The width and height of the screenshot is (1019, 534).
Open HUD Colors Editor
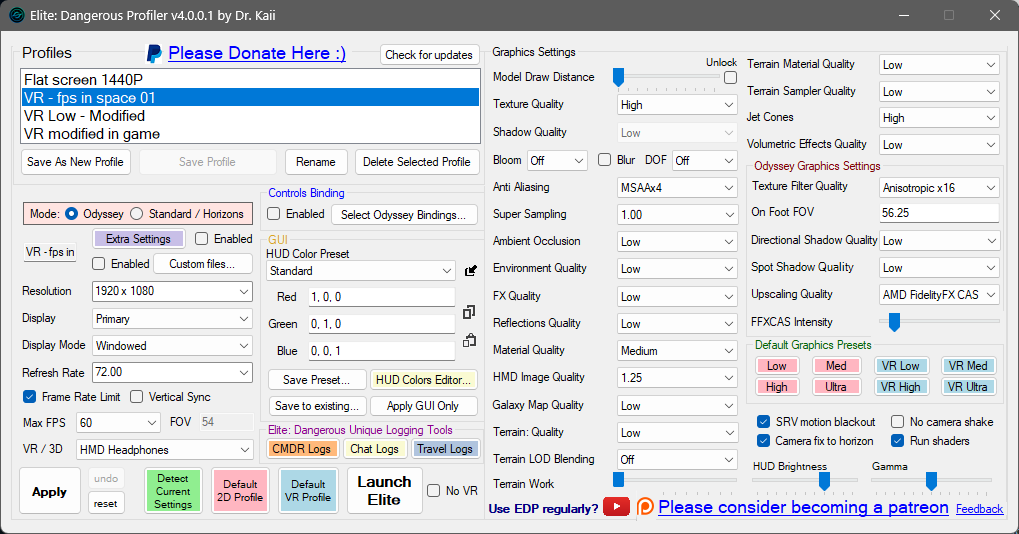[423, 379]
